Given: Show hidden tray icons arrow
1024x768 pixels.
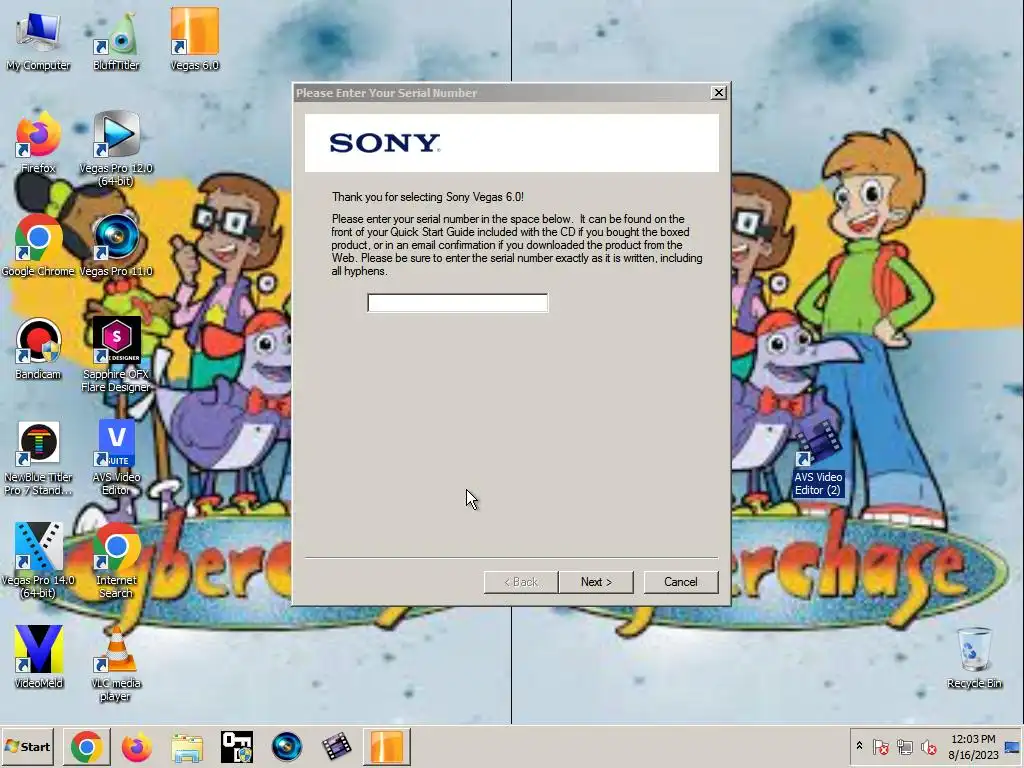Looking at the screenshot, I should click(859, 746).
